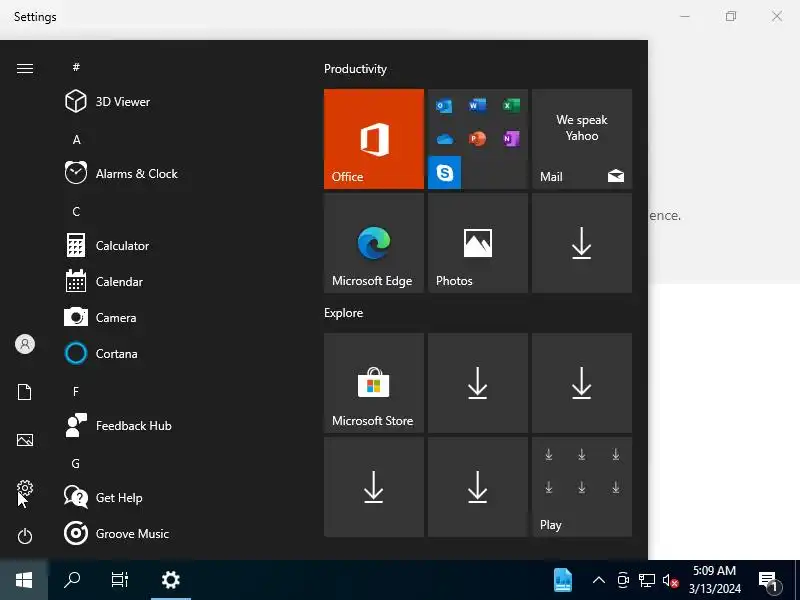800x600 pixels.
Task: Click the Explore group title
Action: pos(343,313)
